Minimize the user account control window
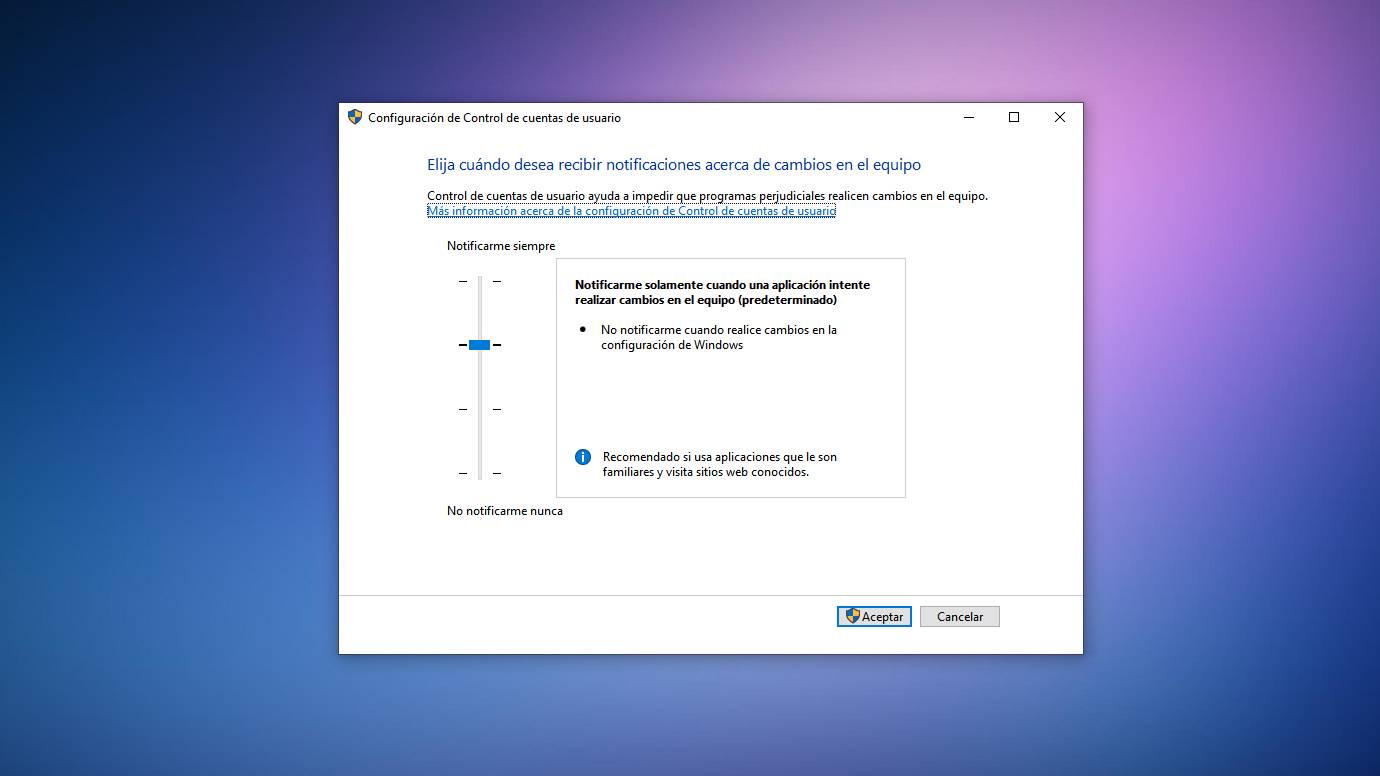Image resolution: width=1380 pixels, height=776 pixels. (x=969, y=117)
